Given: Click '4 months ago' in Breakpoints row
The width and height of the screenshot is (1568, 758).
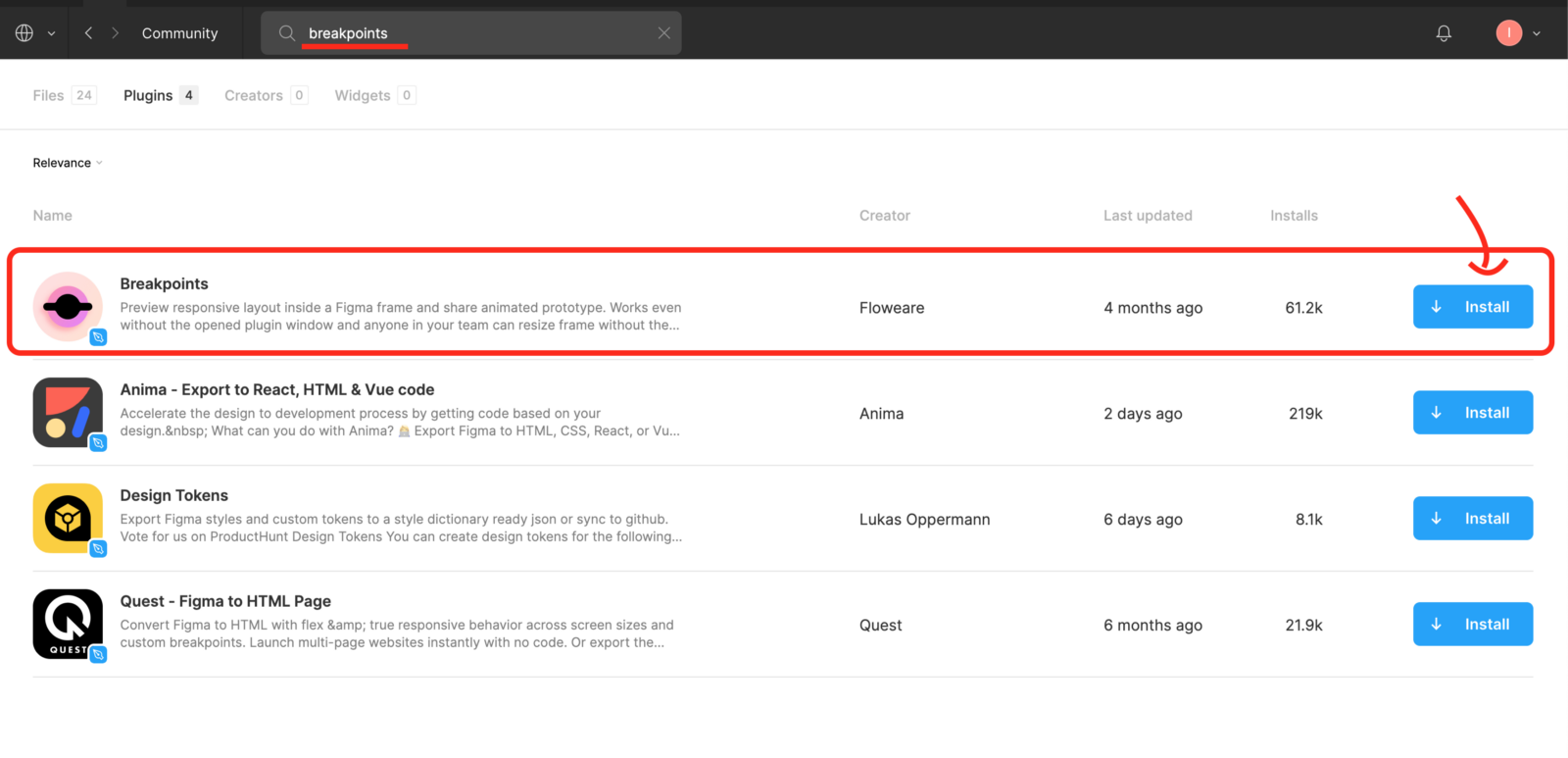Looking at the screenshot, I should pos(1153,308).
